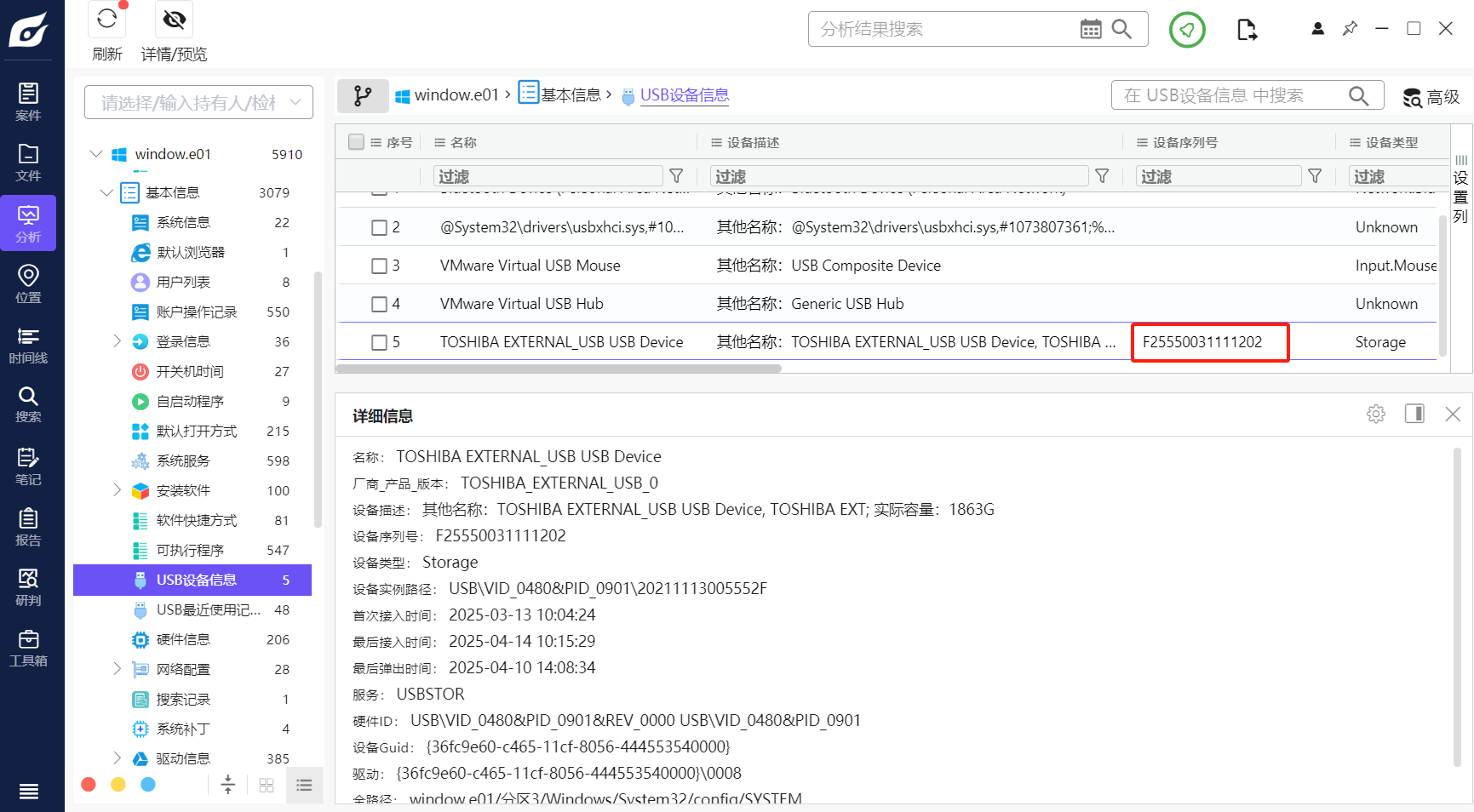
Task: Open the 笔记 sidebar section
Action: point(28,466)
